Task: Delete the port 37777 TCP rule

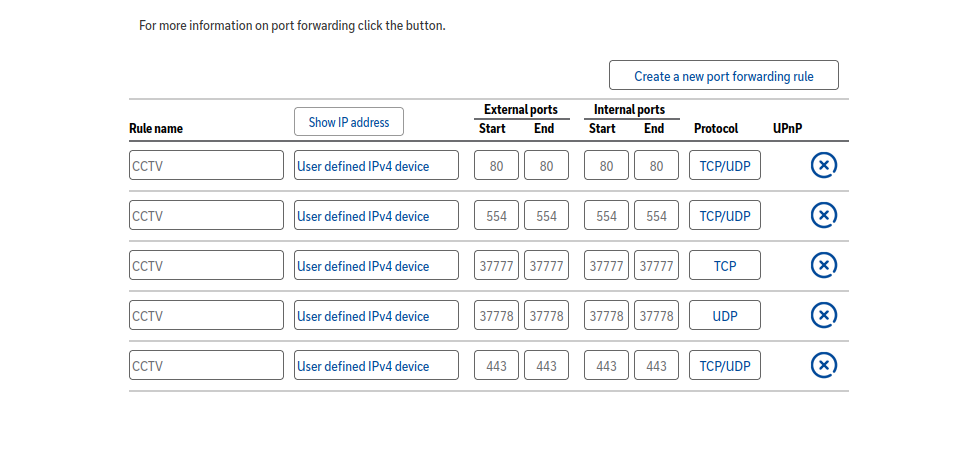Action: pyautogui.click(x=823, y=265)
